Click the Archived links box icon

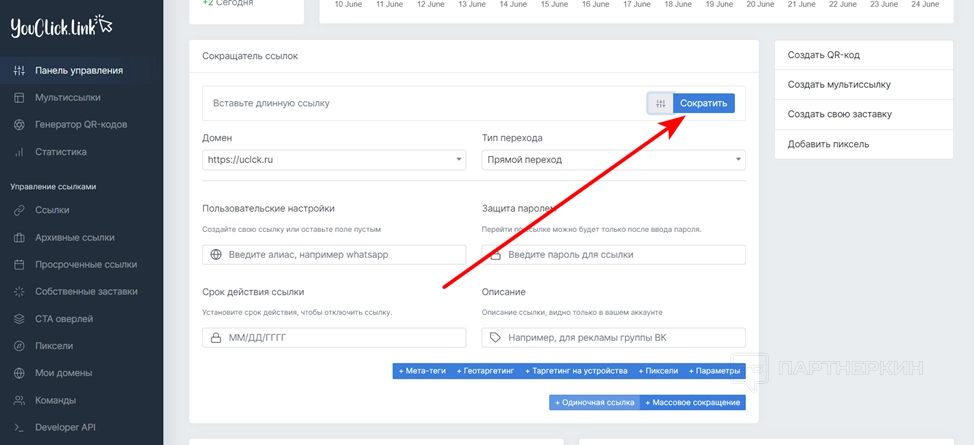point(19,238)
